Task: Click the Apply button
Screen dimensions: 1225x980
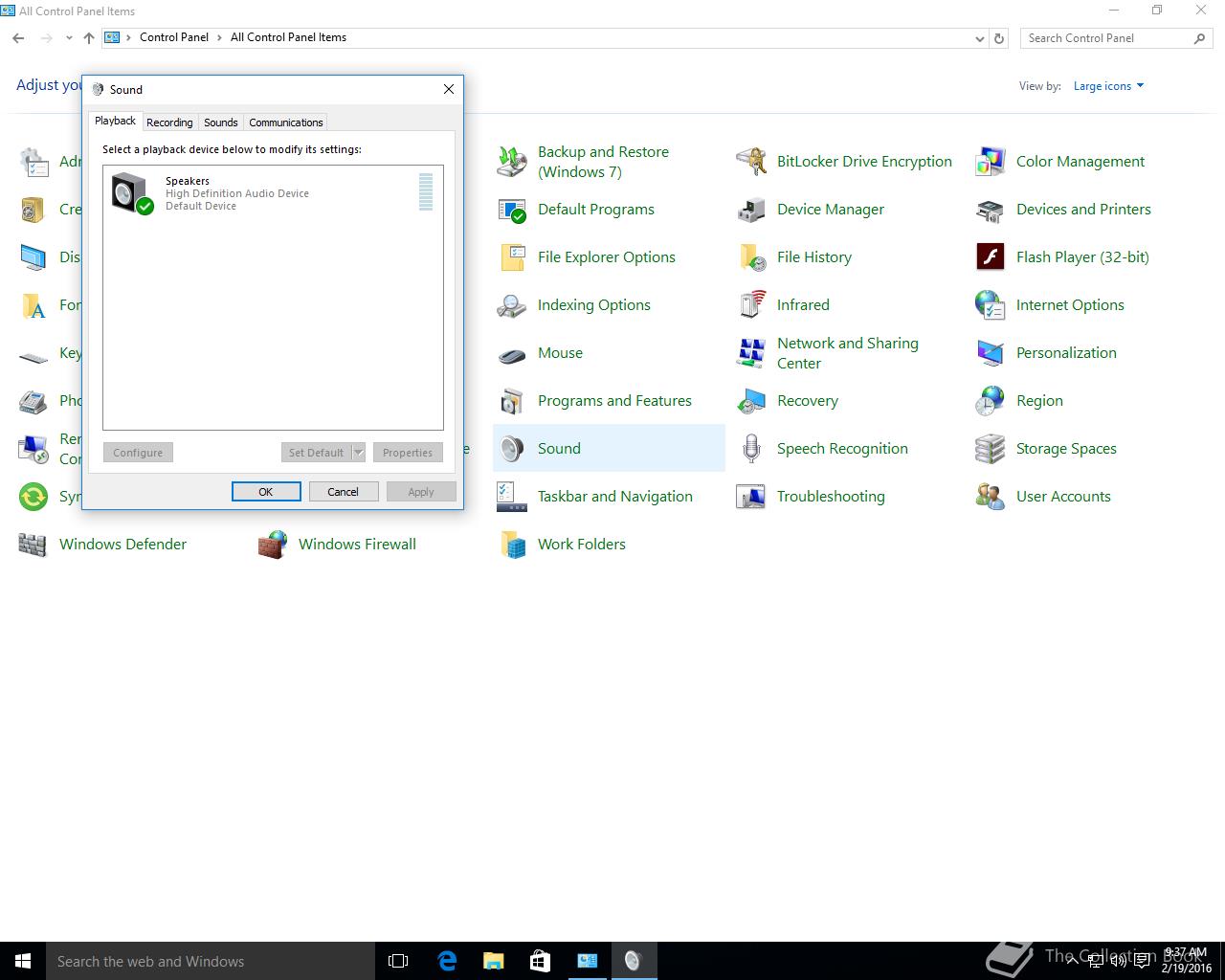Action: [x=421, y=492]
